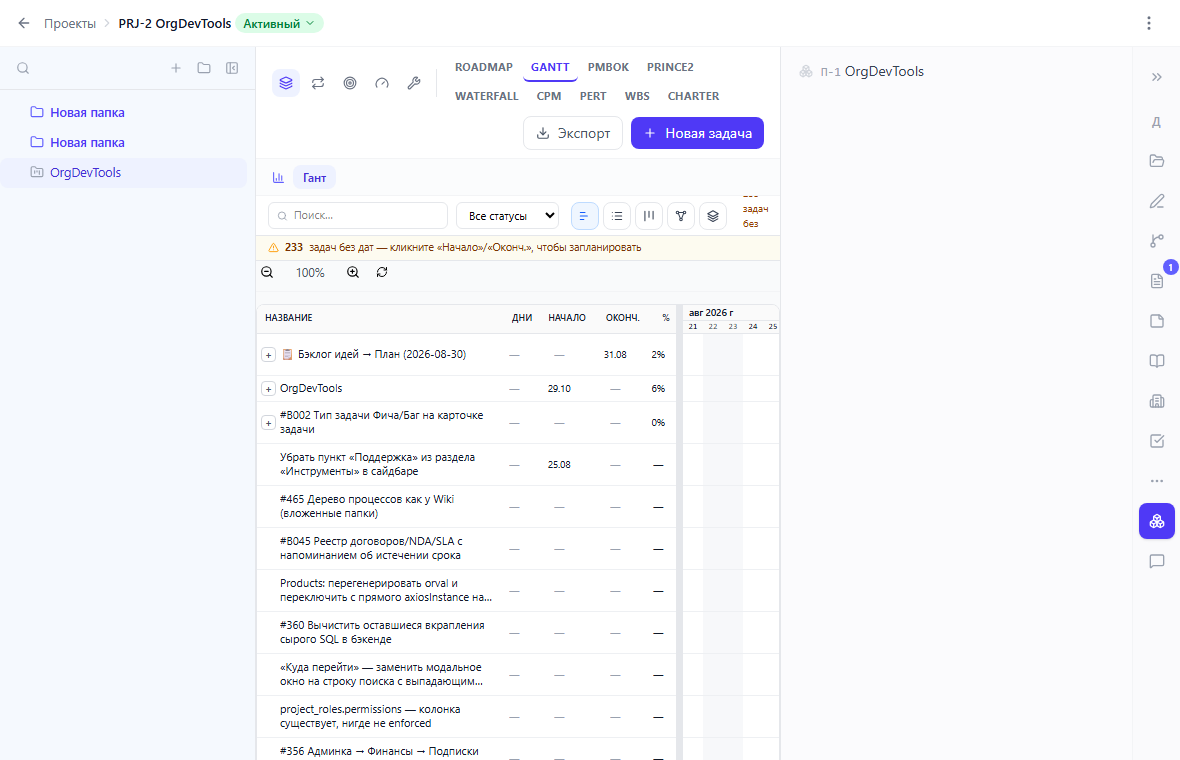The width and height of the screenshot is (1180, 760).
Task: Open the Д item in right rail
Action: (x=1157, y=122)
